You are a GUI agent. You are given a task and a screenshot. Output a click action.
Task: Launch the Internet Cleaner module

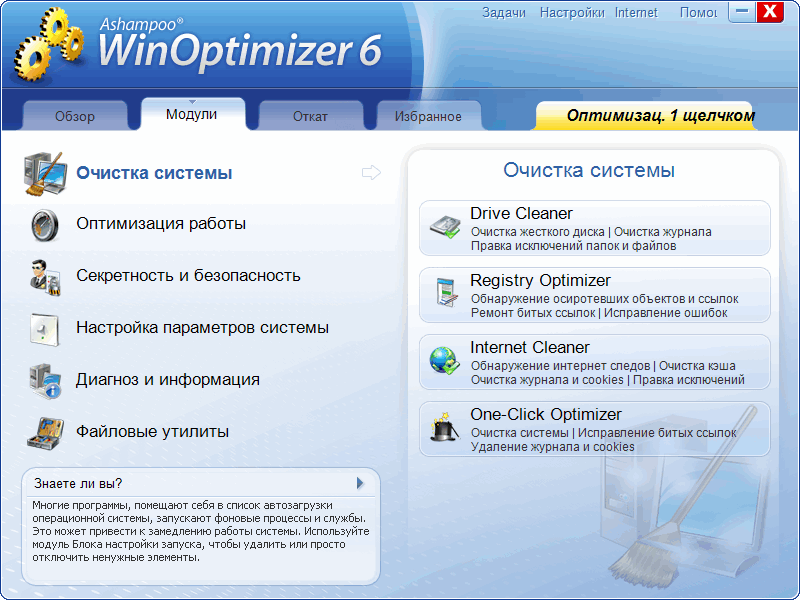(x=595, y=362)
